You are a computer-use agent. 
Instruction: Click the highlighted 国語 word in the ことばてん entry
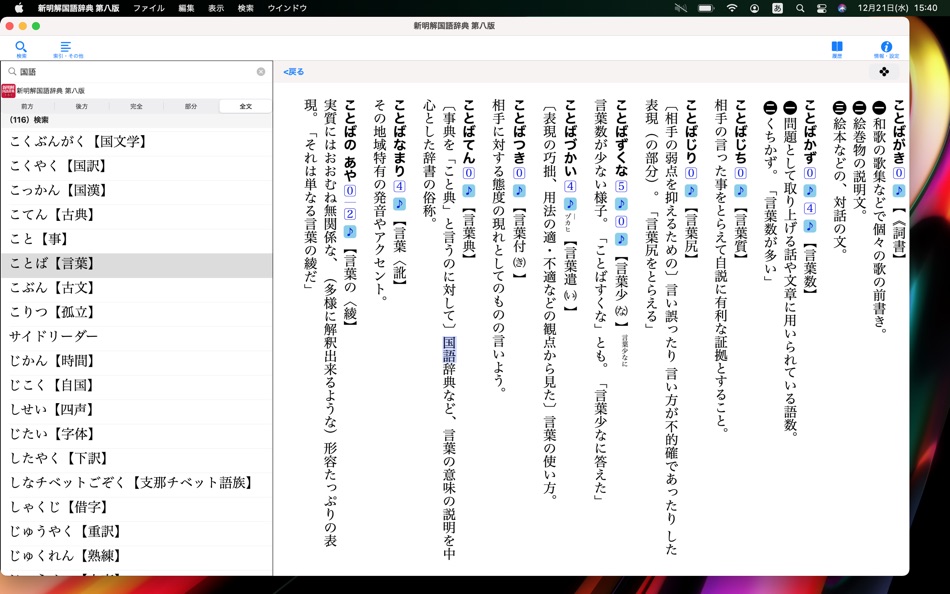click(449, 350)
